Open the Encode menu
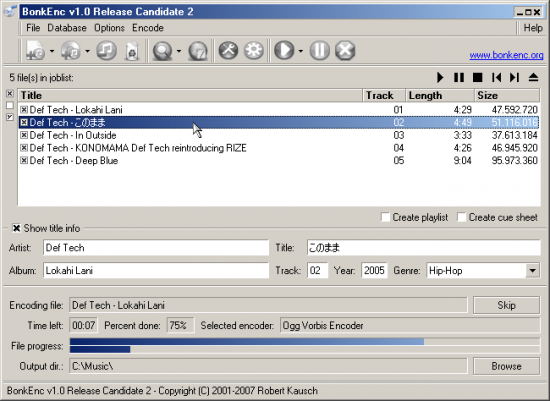 (x=148, y=28)
